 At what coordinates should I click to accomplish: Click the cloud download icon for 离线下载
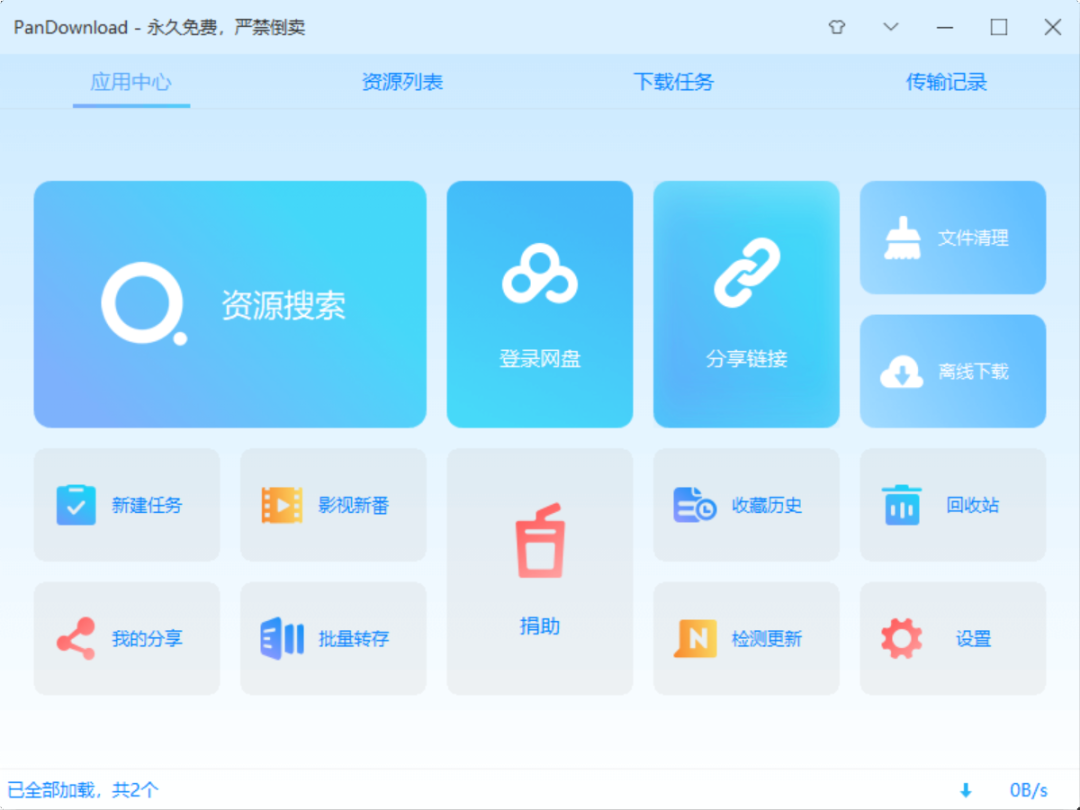(902, 372)
